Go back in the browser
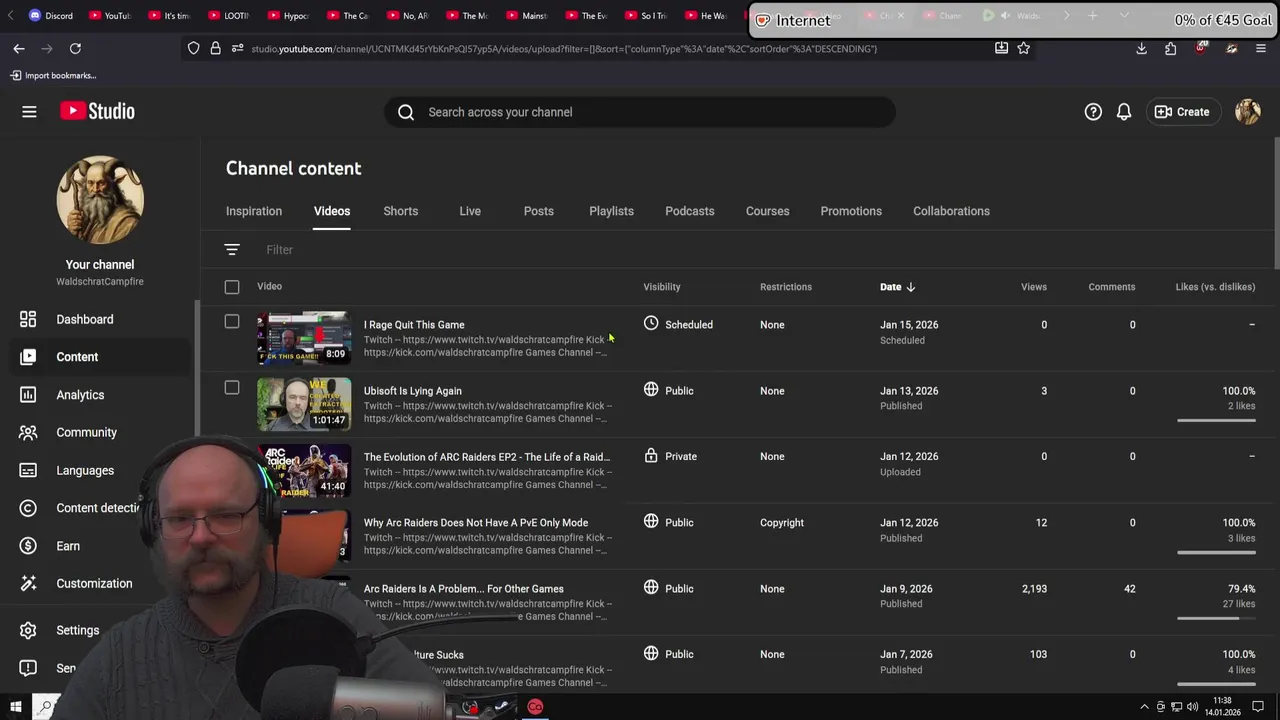Viewport: 1280px width, 720px height. point(19,48)
